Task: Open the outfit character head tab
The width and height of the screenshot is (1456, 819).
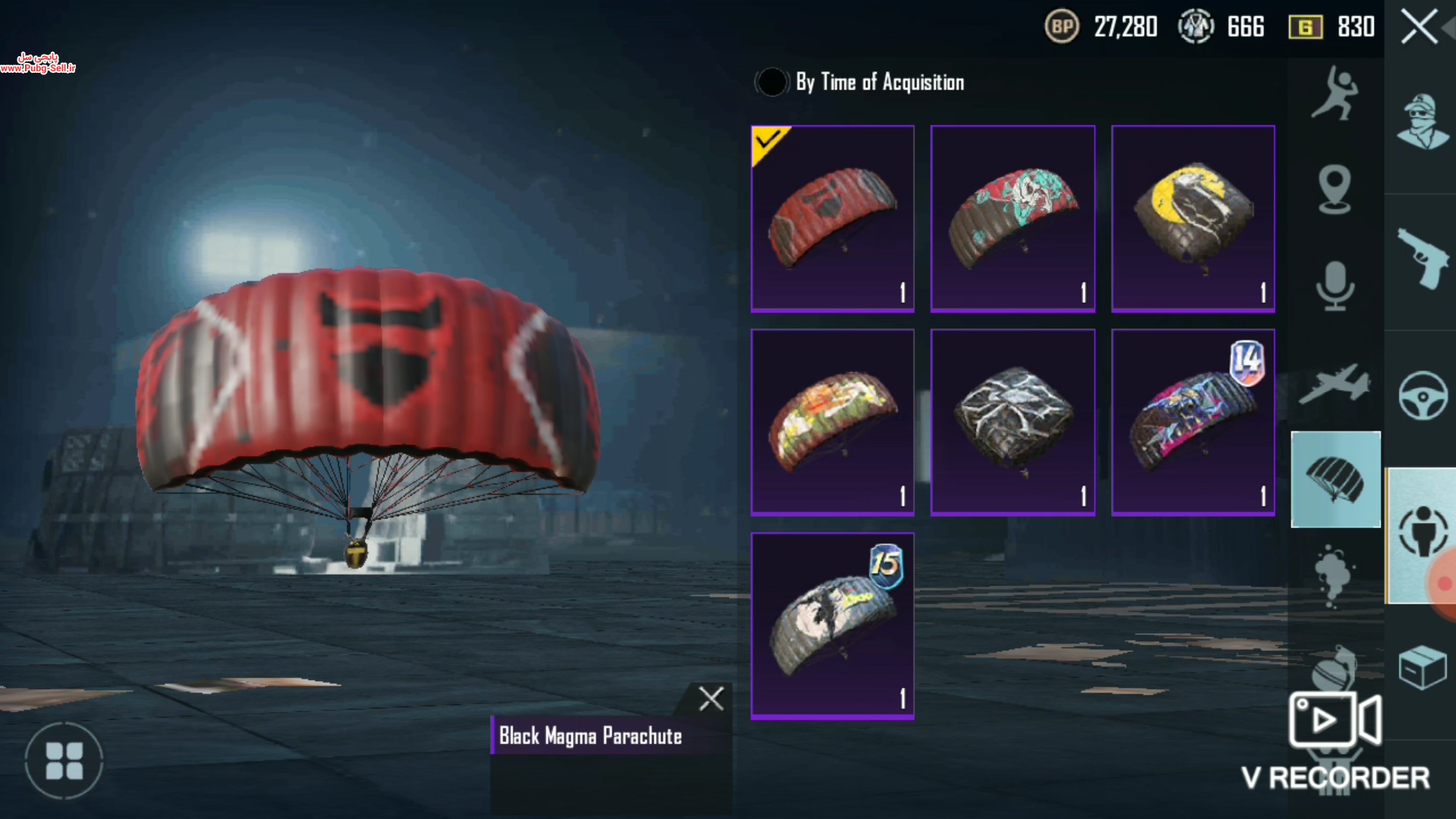Action: (x=1423, y=121)
